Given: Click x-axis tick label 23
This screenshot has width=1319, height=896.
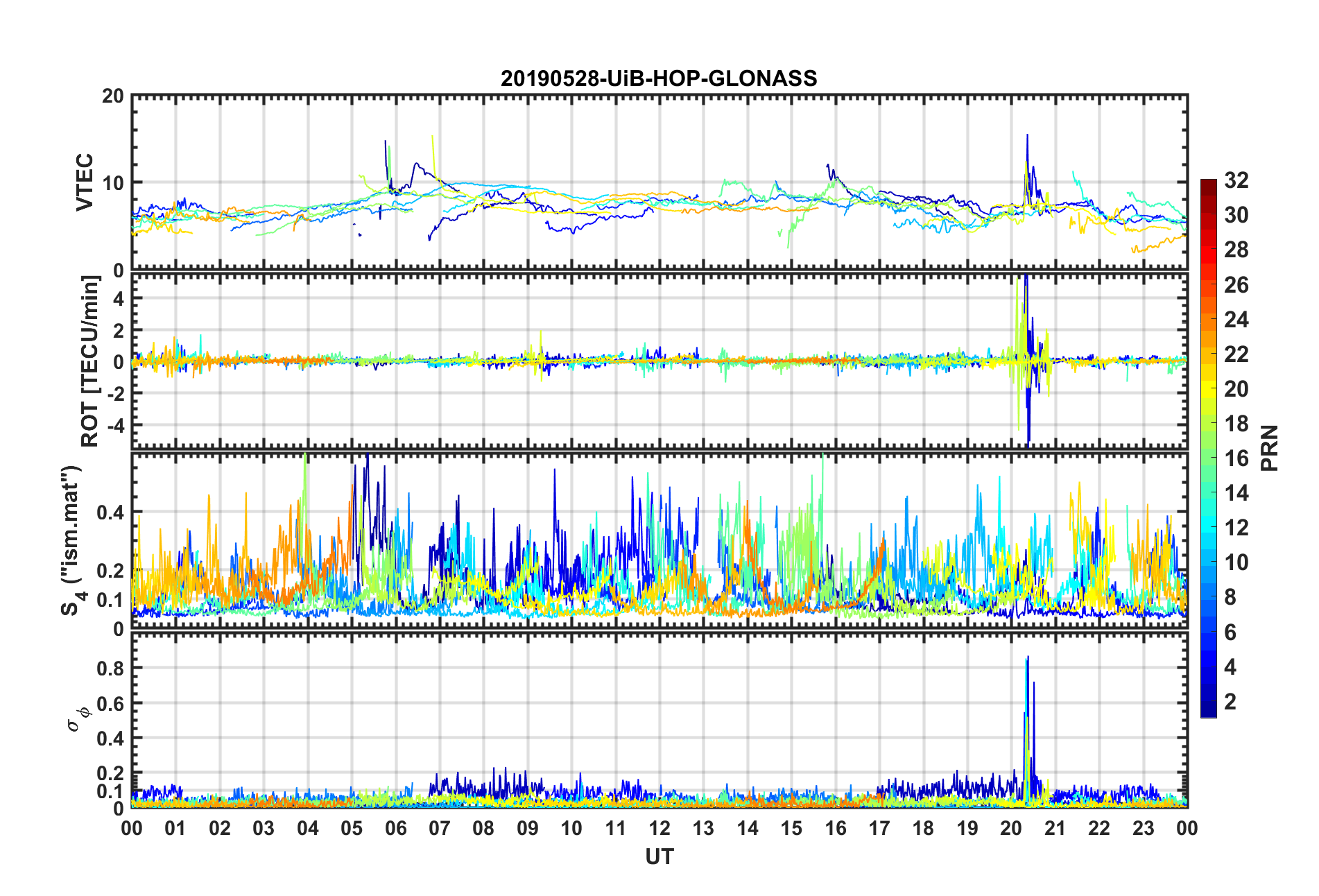Looking at the screenshot, I should pos(1144,828).
